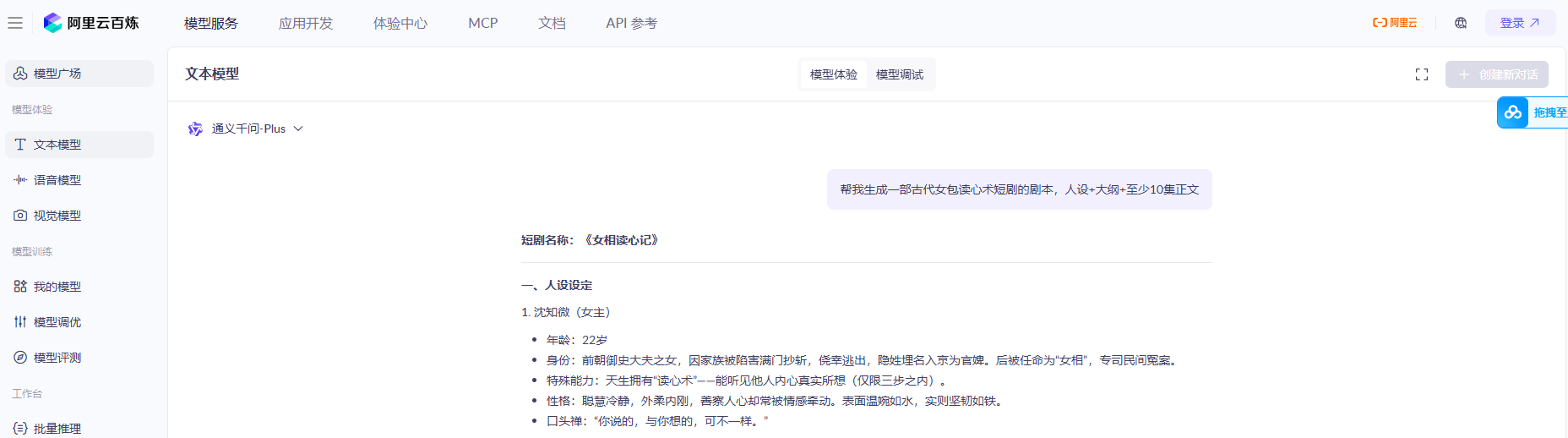Viewport: 1568px width, 438px height.
Task: Switch to the 模型调试 tab
Action: (900, 74)
